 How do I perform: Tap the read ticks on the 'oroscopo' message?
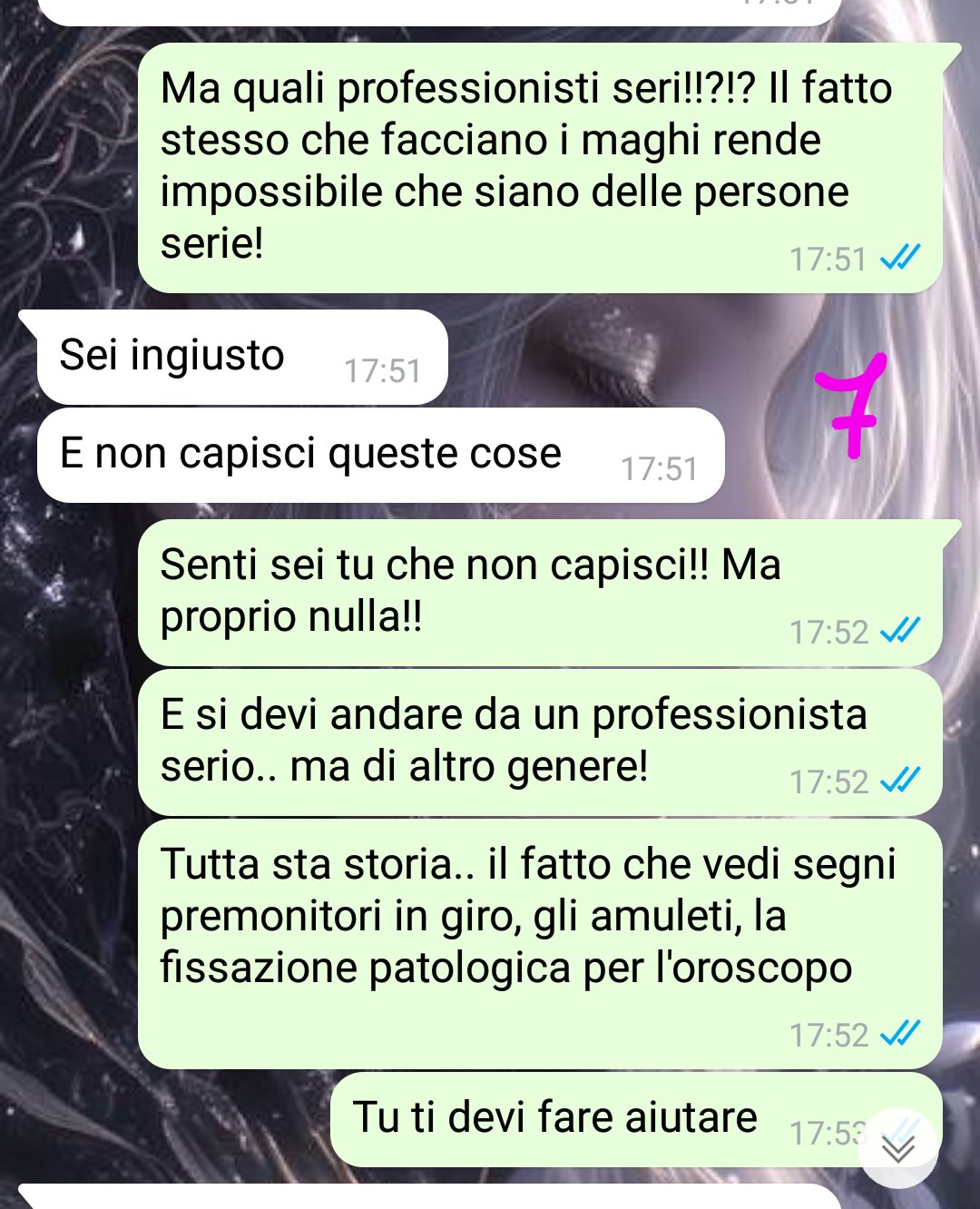coord(900,1033)
